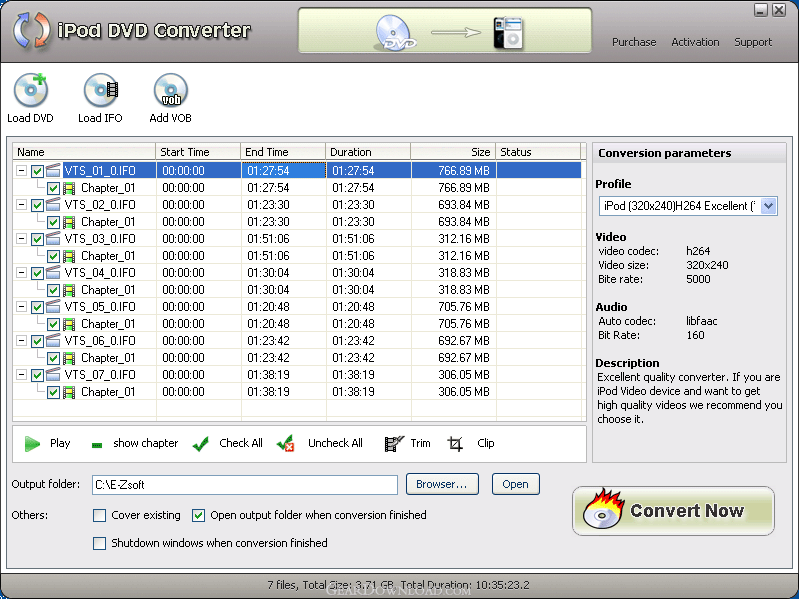The height and width of the screenshot is (599, 799).
Task: Click the DVD disc image in the banner
Action: (395, 33)
